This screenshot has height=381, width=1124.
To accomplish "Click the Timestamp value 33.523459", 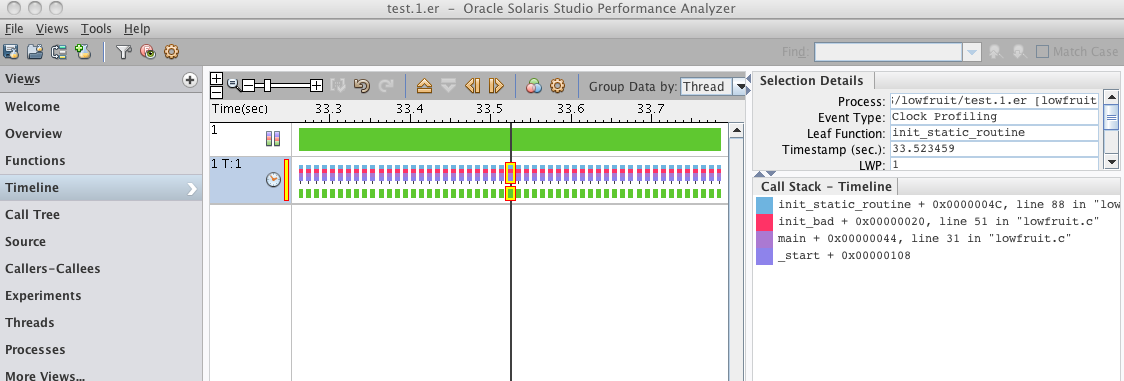I will [x=994, y=149].
